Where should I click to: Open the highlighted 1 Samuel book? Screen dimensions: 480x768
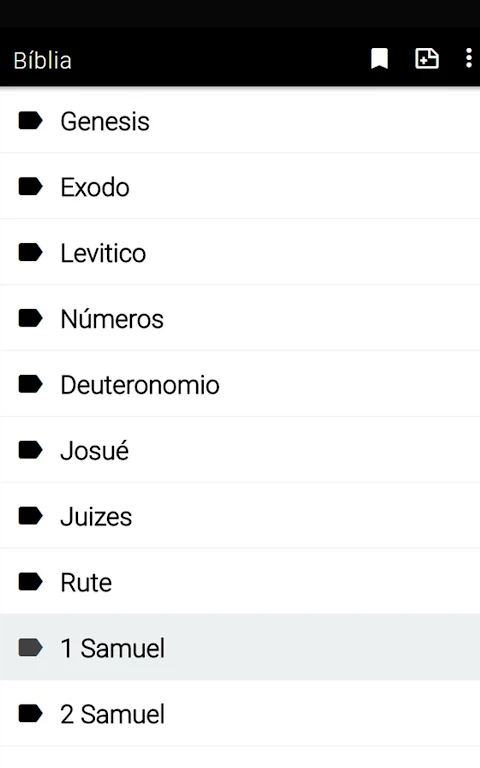pos(240,648)
